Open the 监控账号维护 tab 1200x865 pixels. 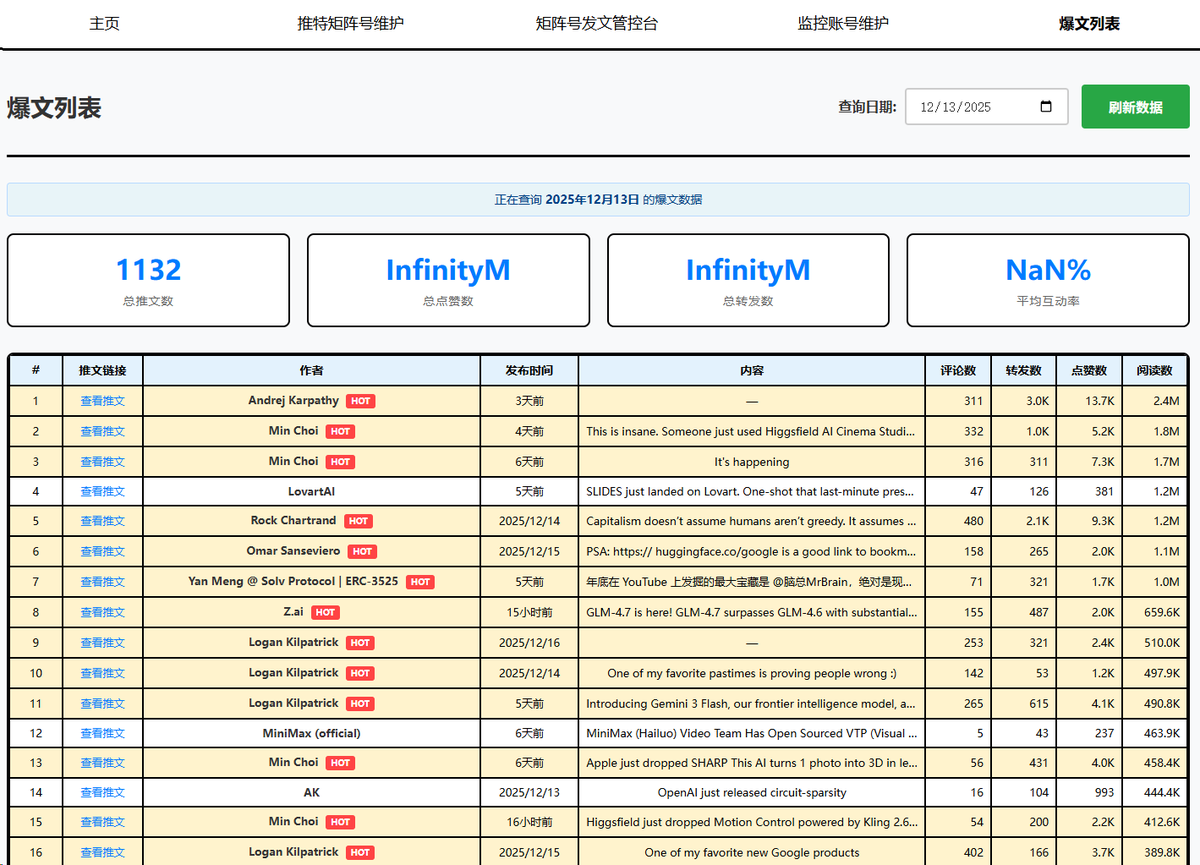(x=843, y=23)
